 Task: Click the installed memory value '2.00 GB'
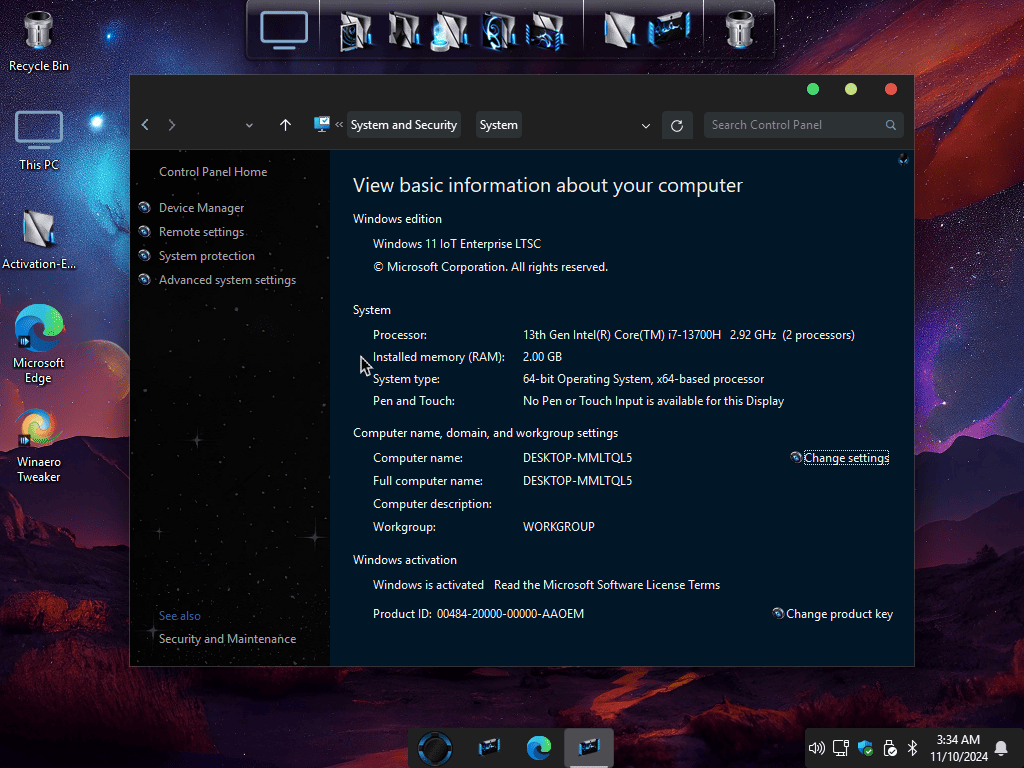tap(542, 357)
